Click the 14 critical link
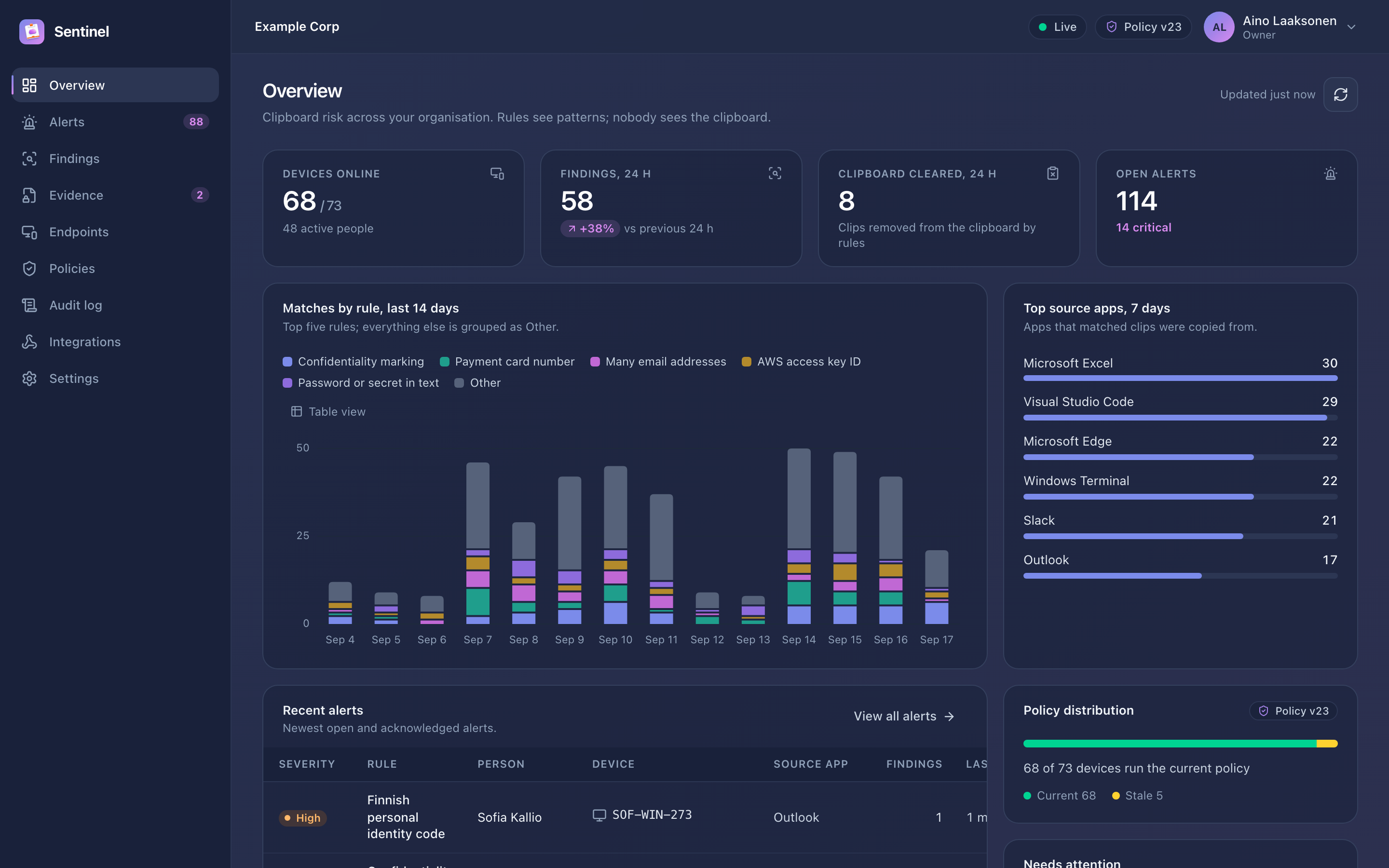The height and width of the screenshot is (868, 1389). click(1144, 228)
